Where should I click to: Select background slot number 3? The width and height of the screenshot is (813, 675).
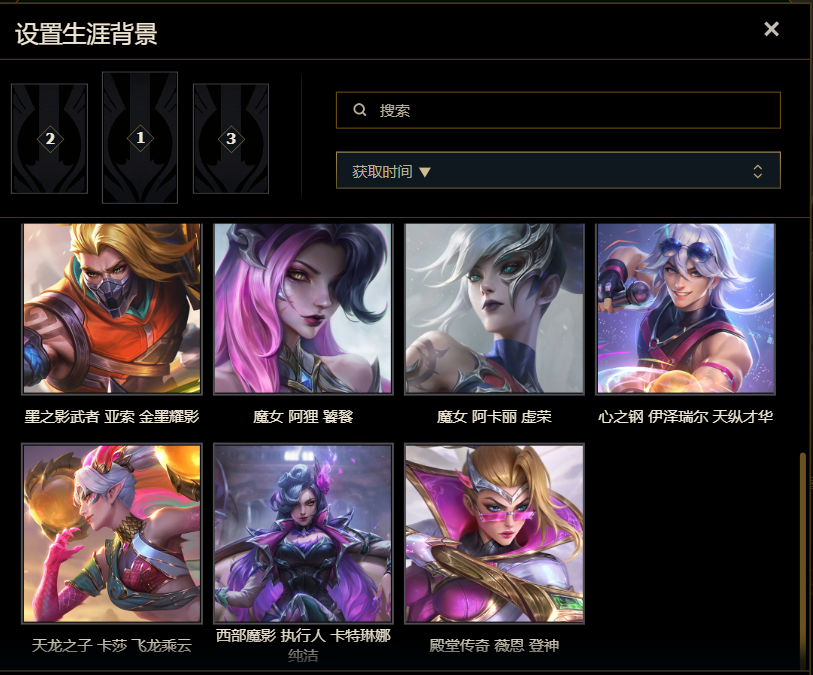tap(231, 138)
